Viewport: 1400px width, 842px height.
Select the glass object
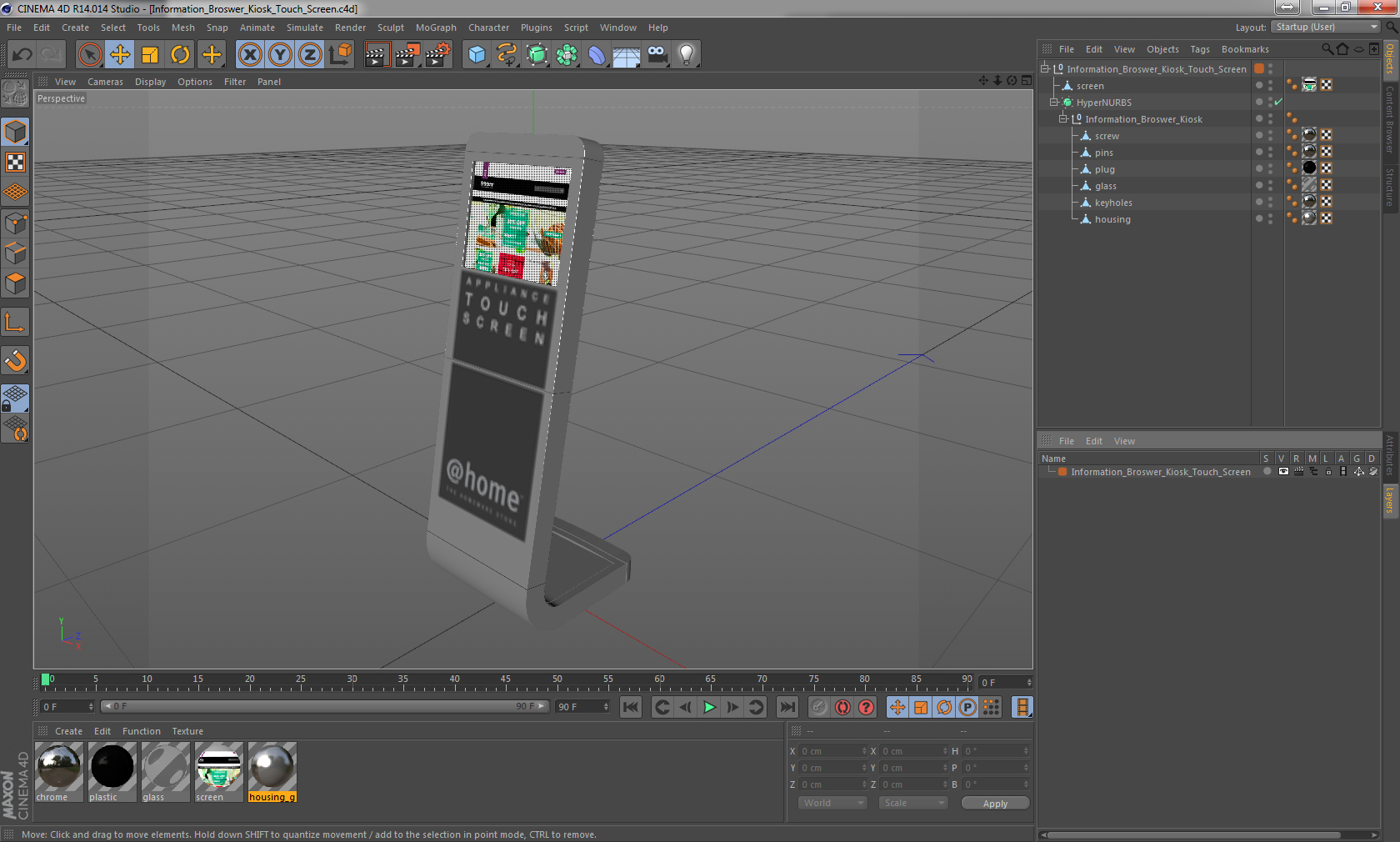(x=1105, y=186)
